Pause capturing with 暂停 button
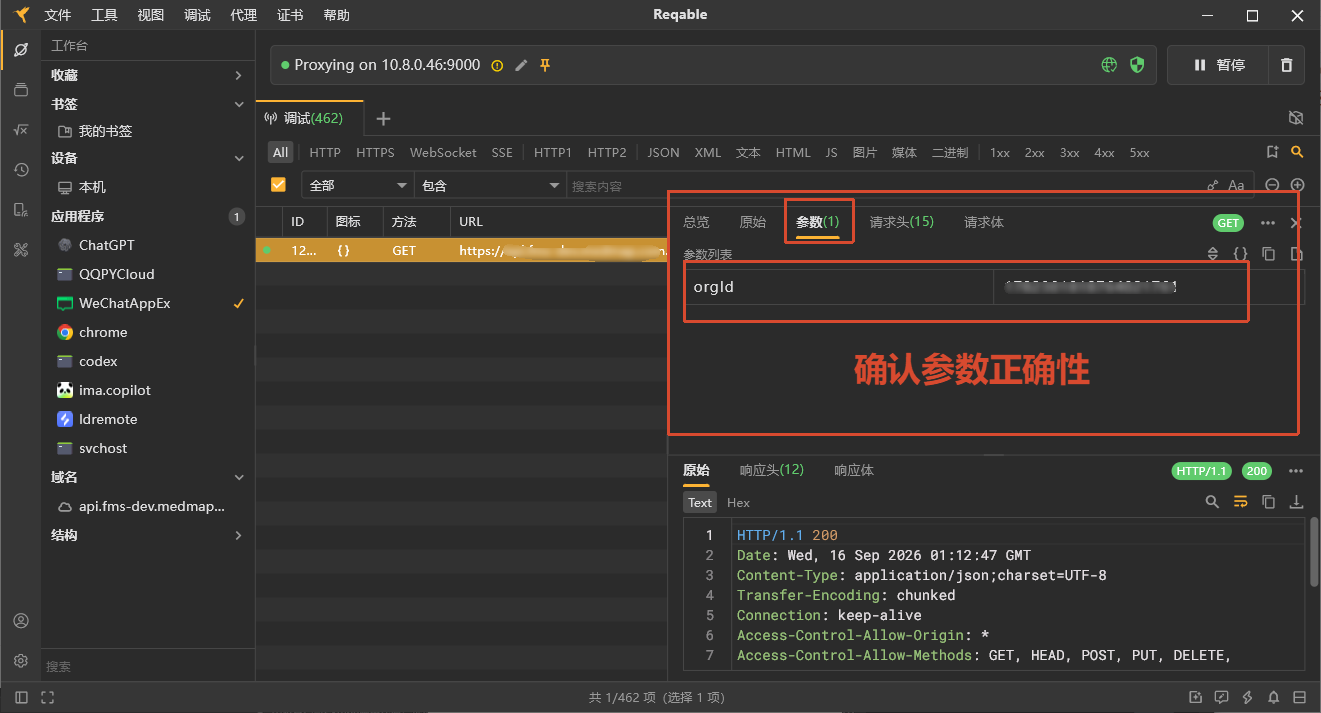 click(x=1218, y=65)
